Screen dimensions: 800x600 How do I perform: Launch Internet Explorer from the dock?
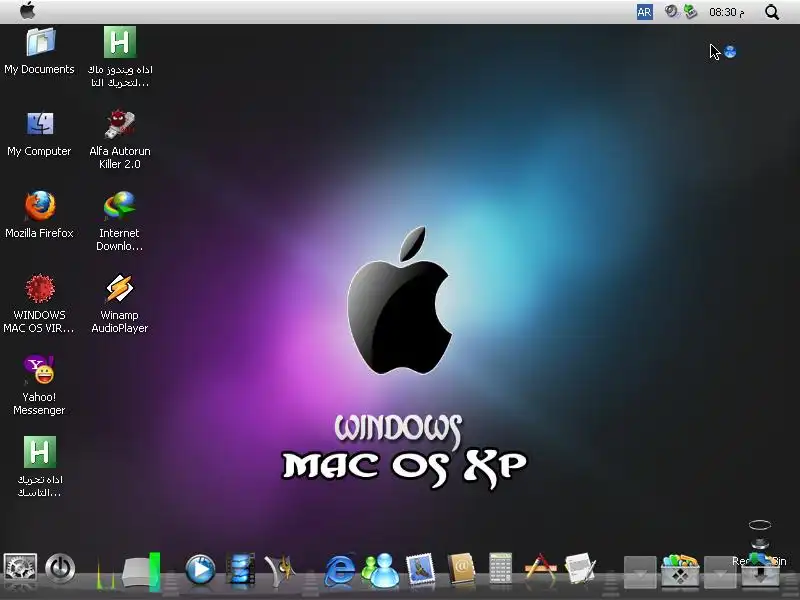coord(340,569)
